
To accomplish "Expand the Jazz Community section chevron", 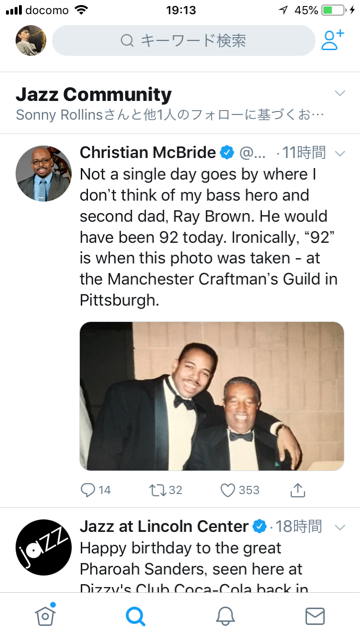I will pyautogui.click(x=340, y=93).
